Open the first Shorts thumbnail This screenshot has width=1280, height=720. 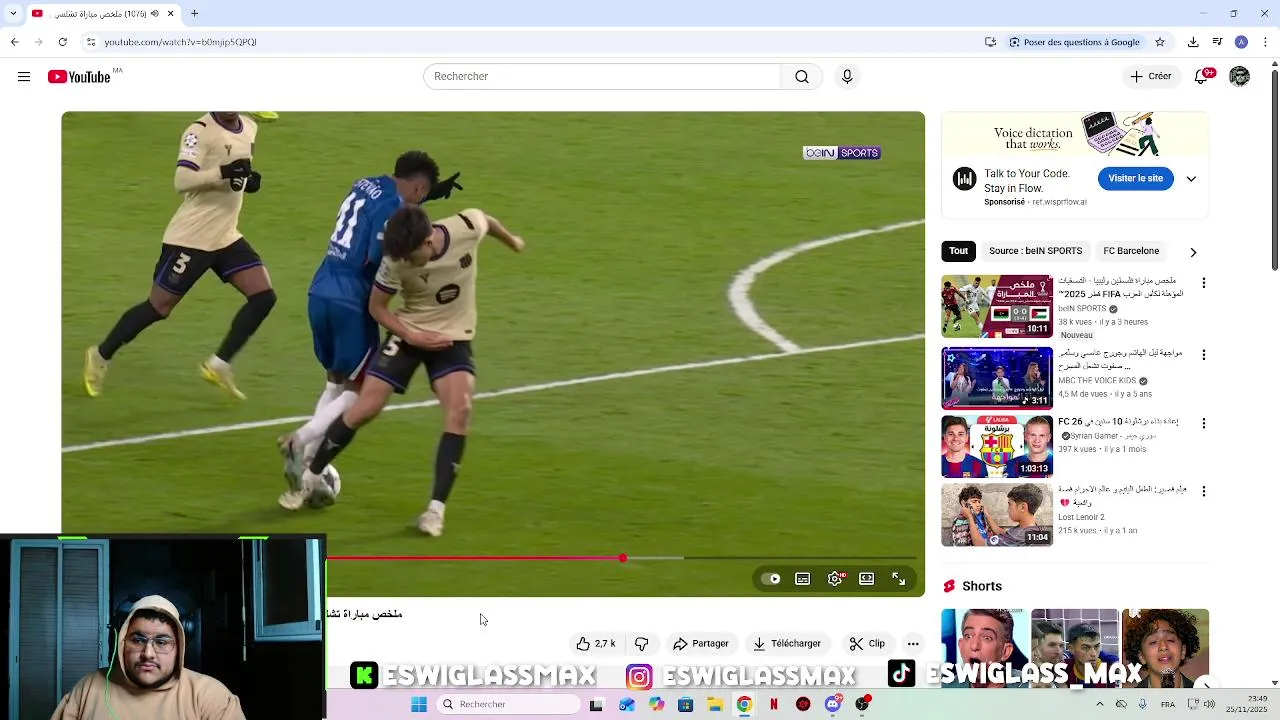tap(984, 648)
